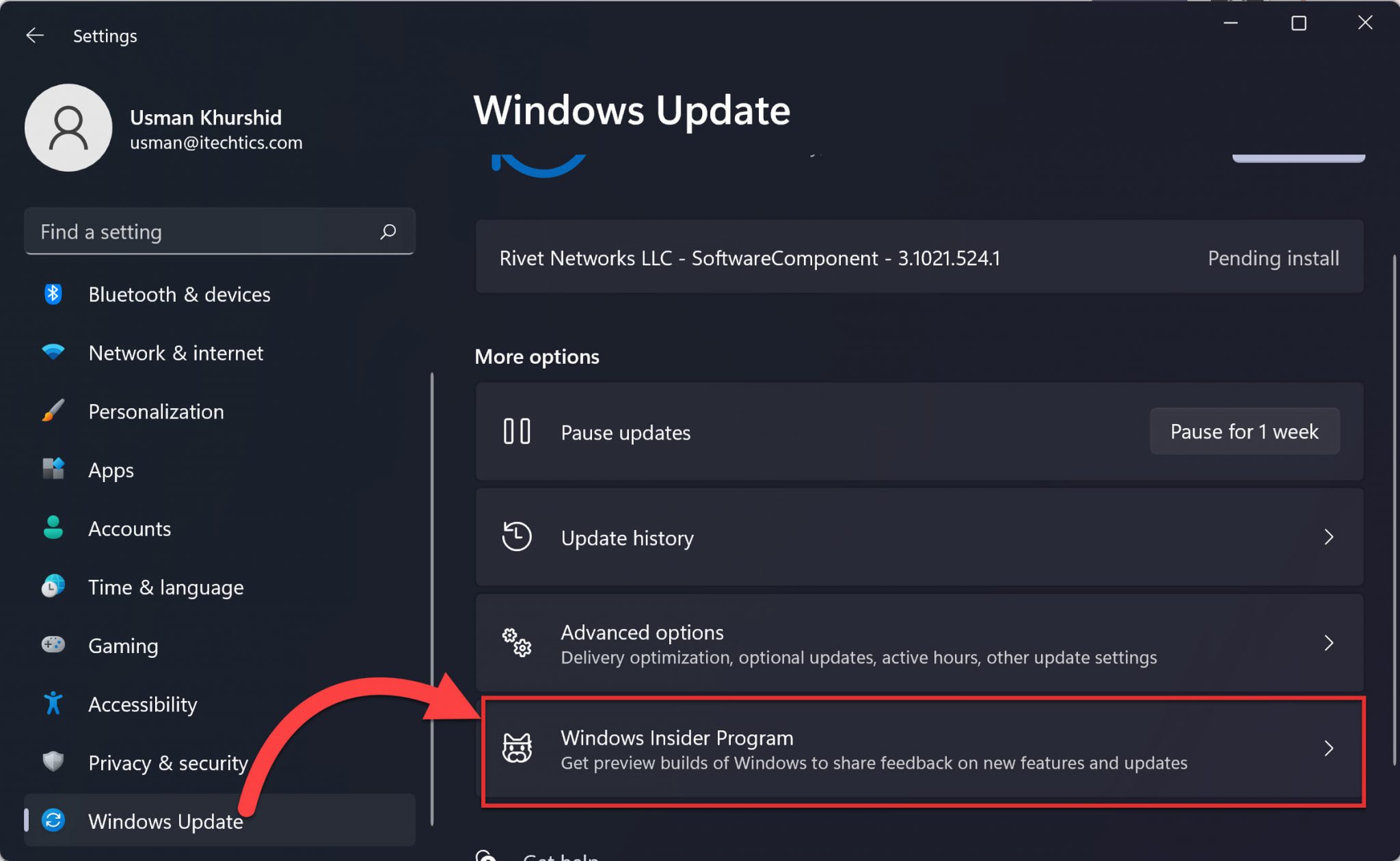The image size is (1400, 861).
Task: Open Privacy & security shield icon
Action: [53, 763]
